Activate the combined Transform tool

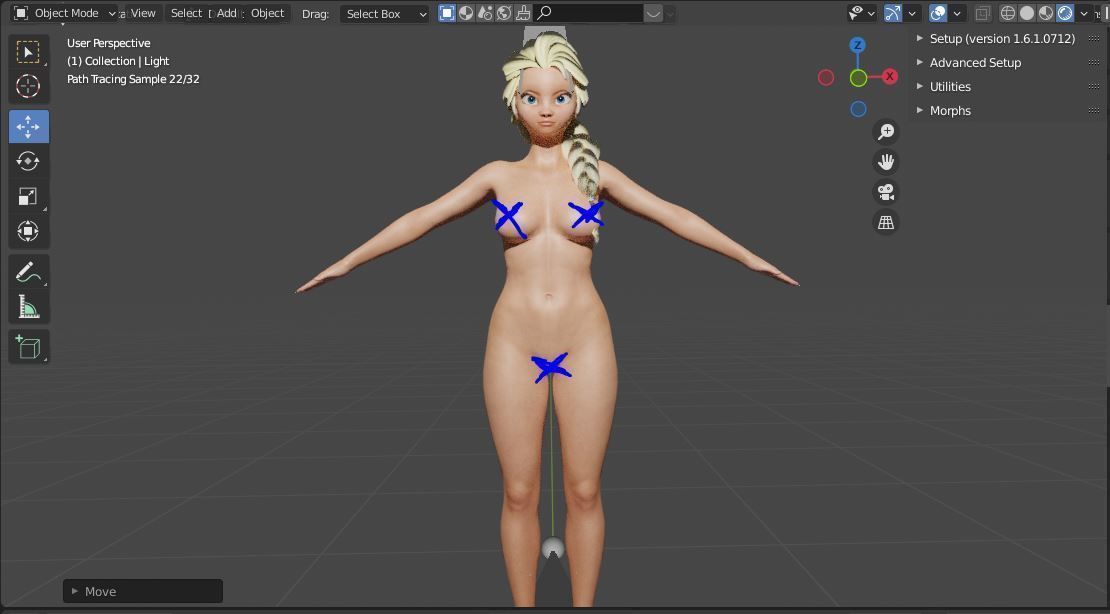[x=28, y=231]
